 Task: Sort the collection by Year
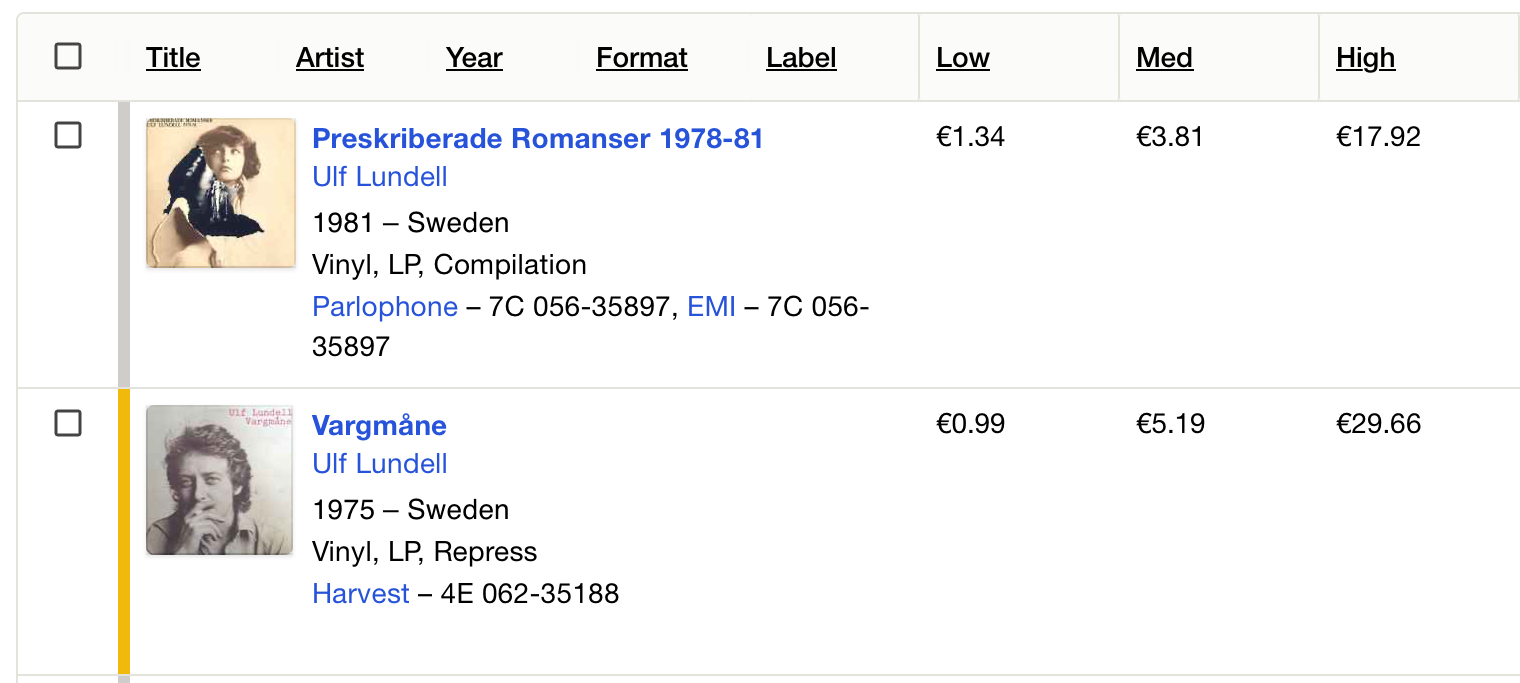tap(474, 58)
